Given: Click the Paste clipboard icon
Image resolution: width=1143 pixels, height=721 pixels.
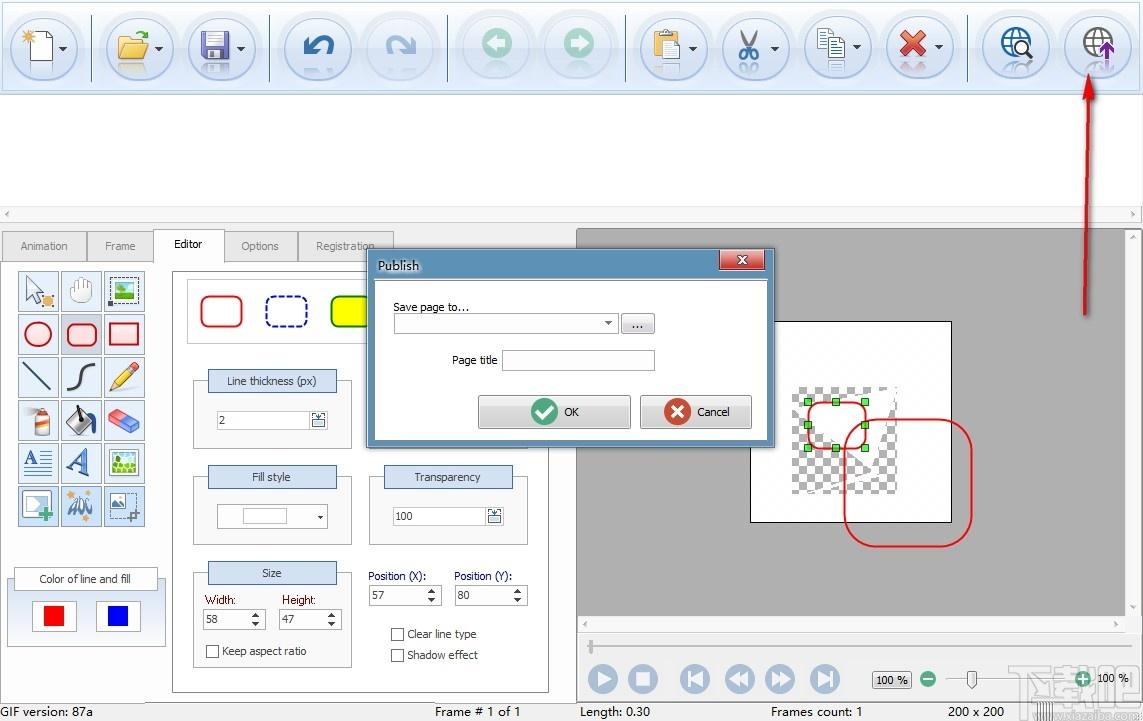Looking at the screenshot, I should pos(666,47).
